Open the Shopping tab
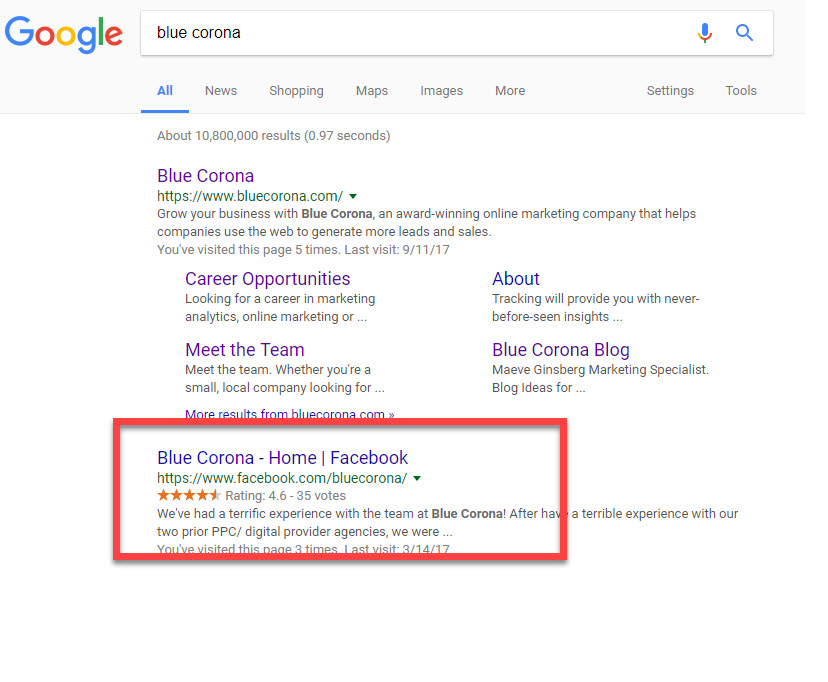The image size is (828, 682). (296, 91)
